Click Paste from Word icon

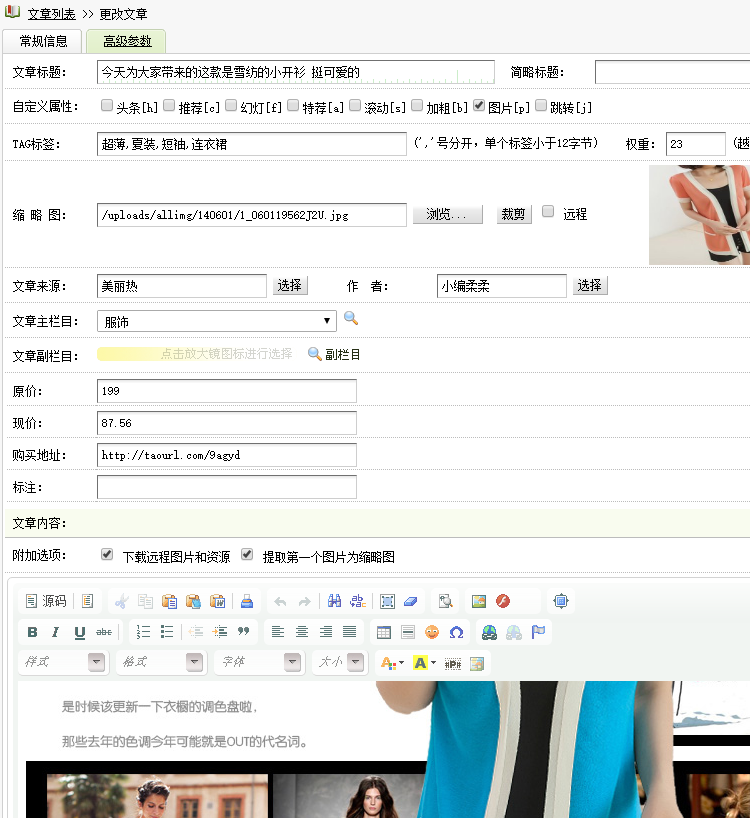217,602
